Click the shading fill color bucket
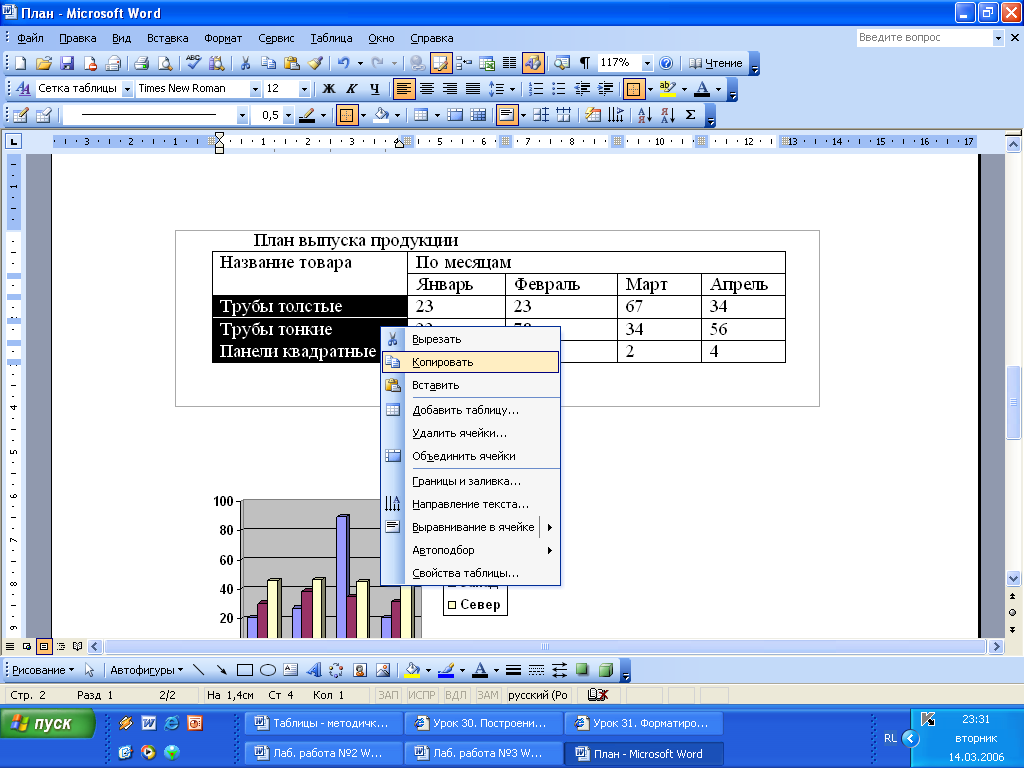 coord(382,115)
